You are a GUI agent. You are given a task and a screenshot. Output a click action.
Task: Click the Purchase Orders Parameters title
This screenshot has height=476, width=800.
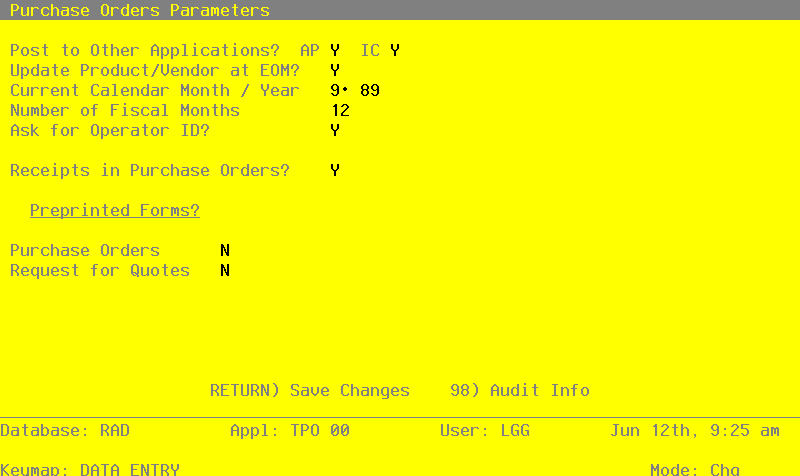(140, 10)
